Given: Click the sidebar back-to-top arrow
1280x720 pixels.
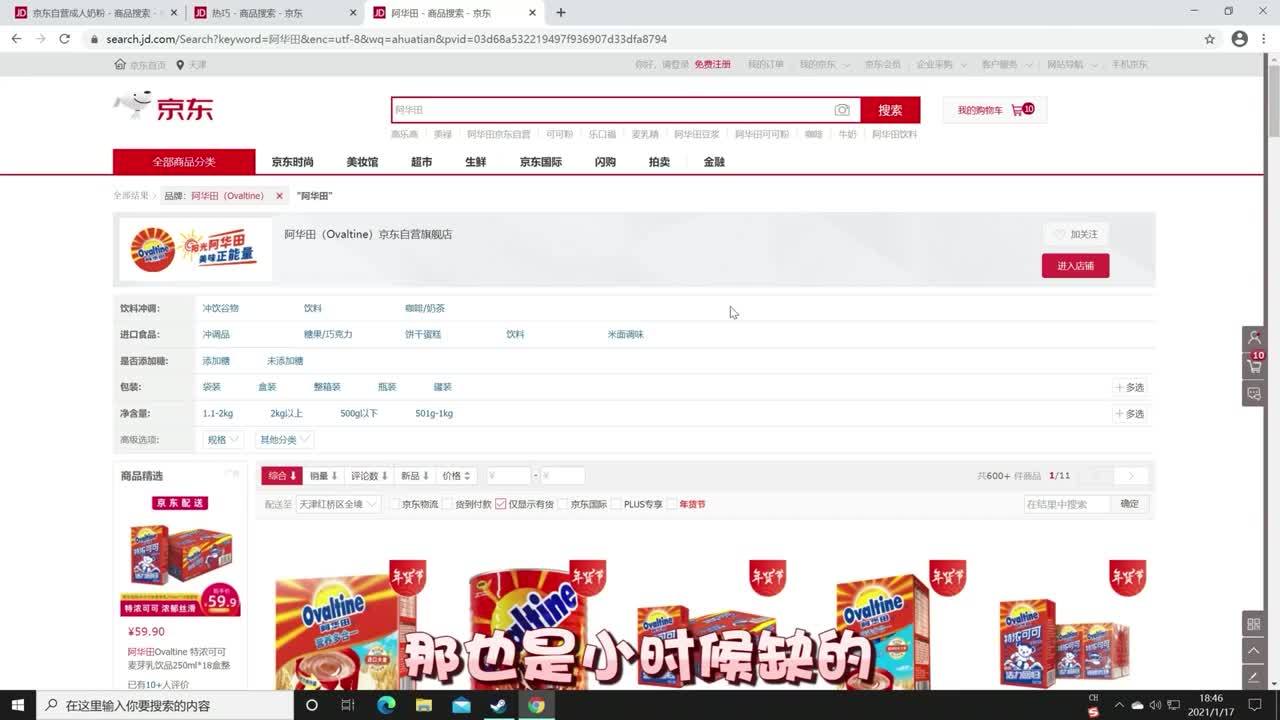Looking at the screenshot, I should pos(1254,650).
